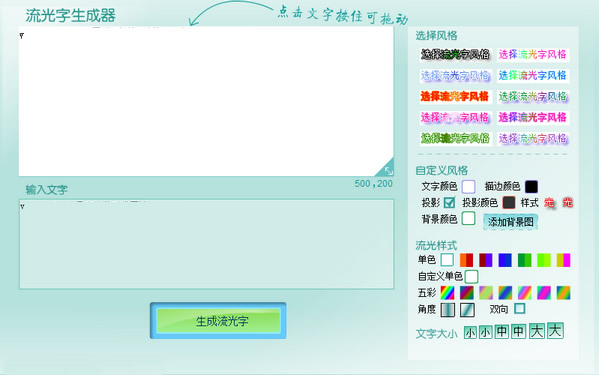
Task: Open the 自定义单色 custom color swatch
Action: pos(471,276)
